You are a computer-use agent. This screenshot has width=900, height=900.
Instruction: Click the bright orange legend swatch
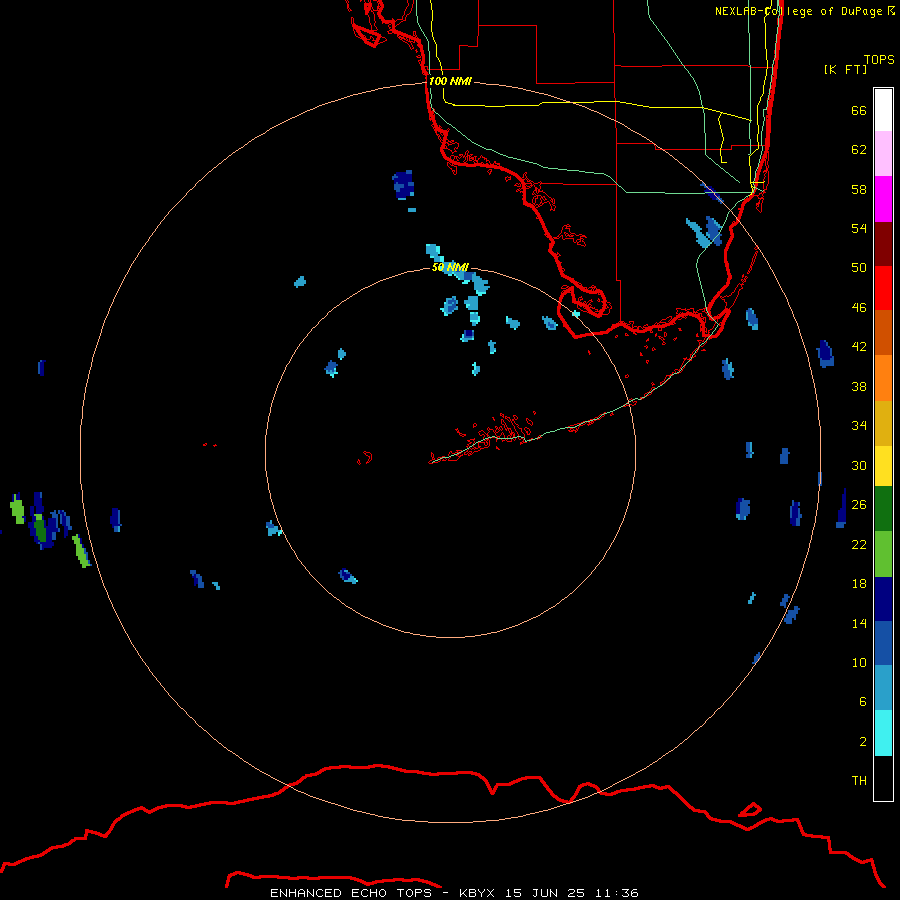pyautogui.click(x=883, y=378)
